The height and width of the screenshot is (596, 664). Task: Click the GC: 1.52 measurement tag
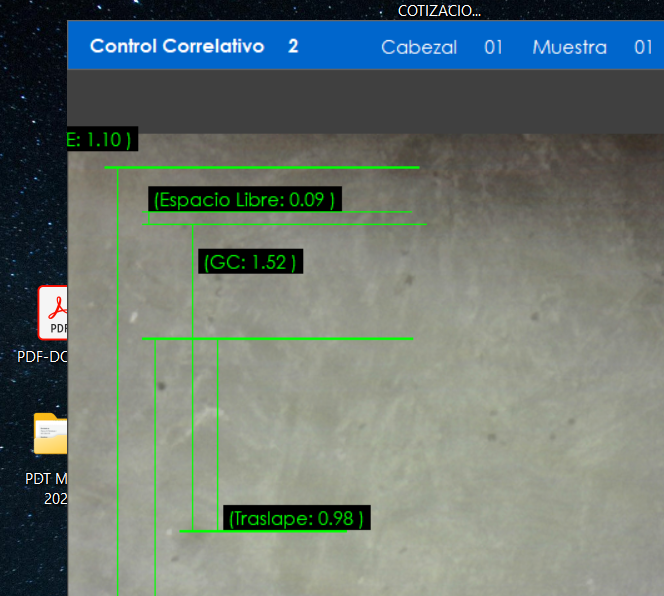tap(250, 262)
